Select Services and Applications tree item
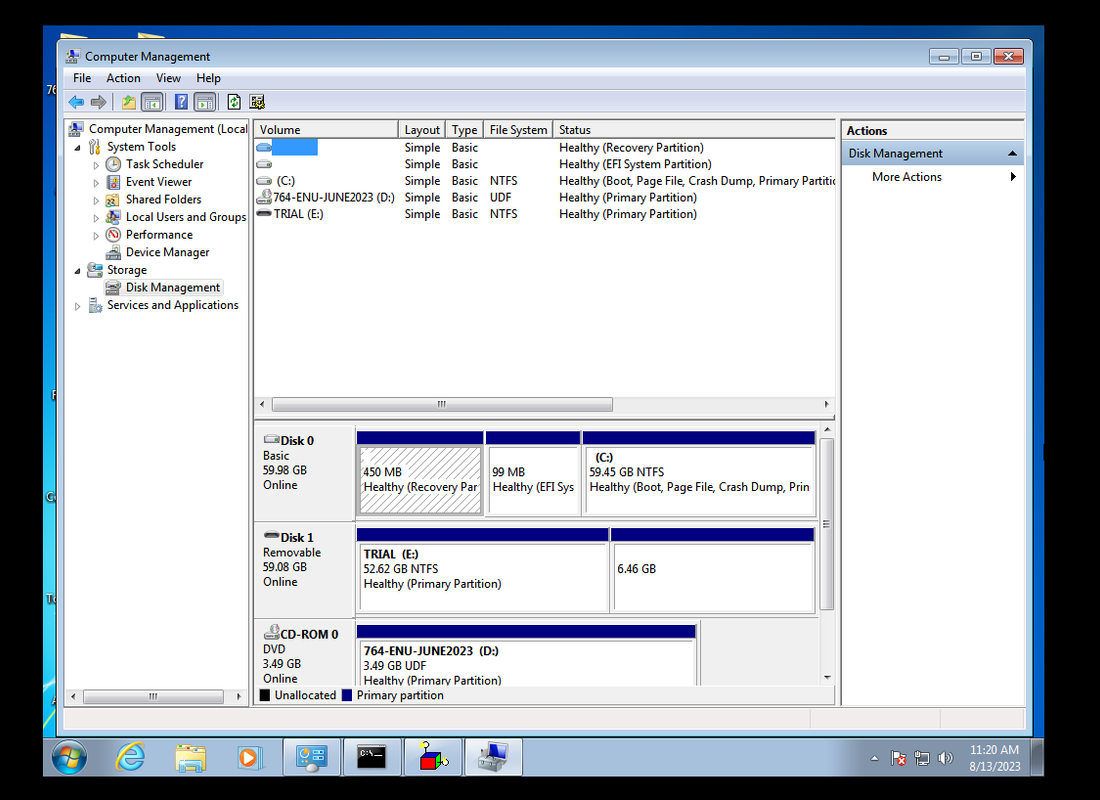The width and height of the screenshot is (1100, 800). click(x=173, y=305)
